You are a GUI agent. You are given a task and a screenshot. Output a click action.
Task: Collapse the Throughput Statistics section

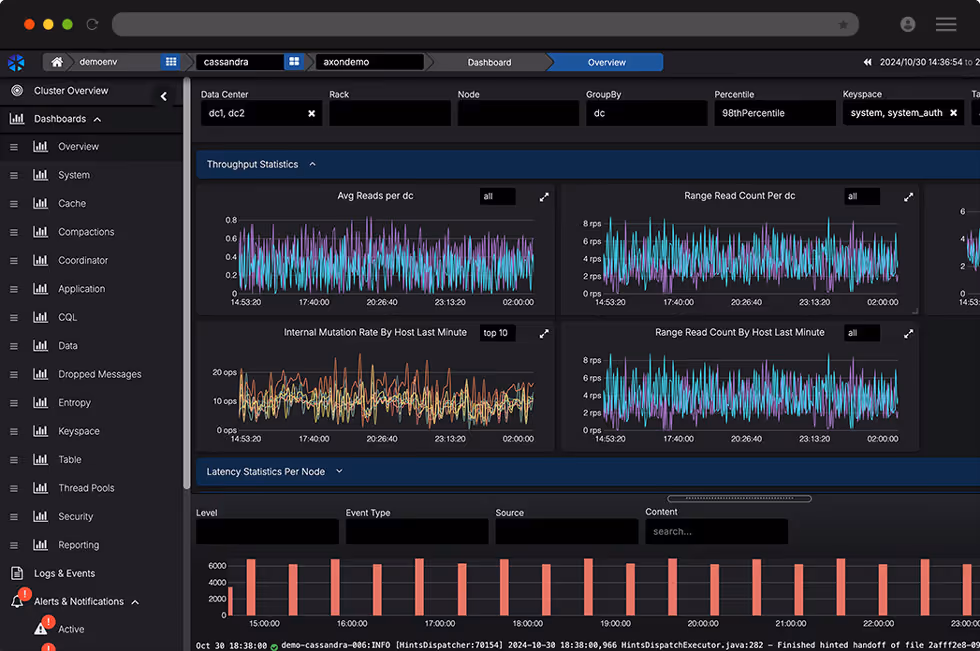pos(313,164)
